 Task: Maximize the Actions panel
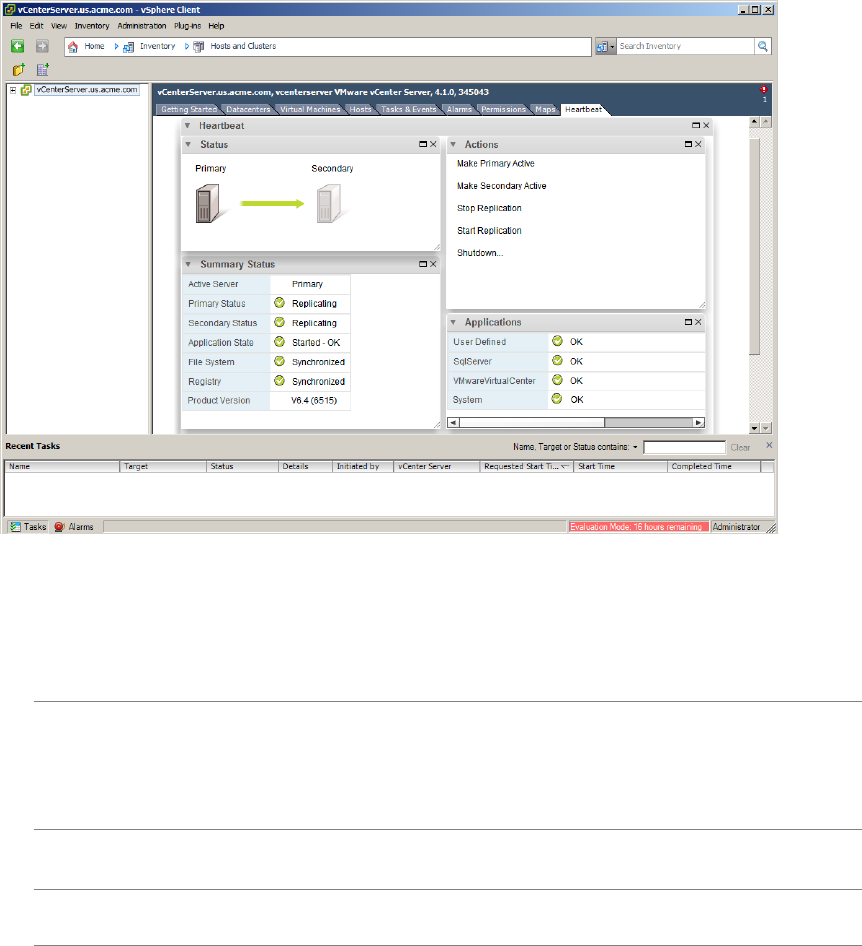(x=688, y=144)
